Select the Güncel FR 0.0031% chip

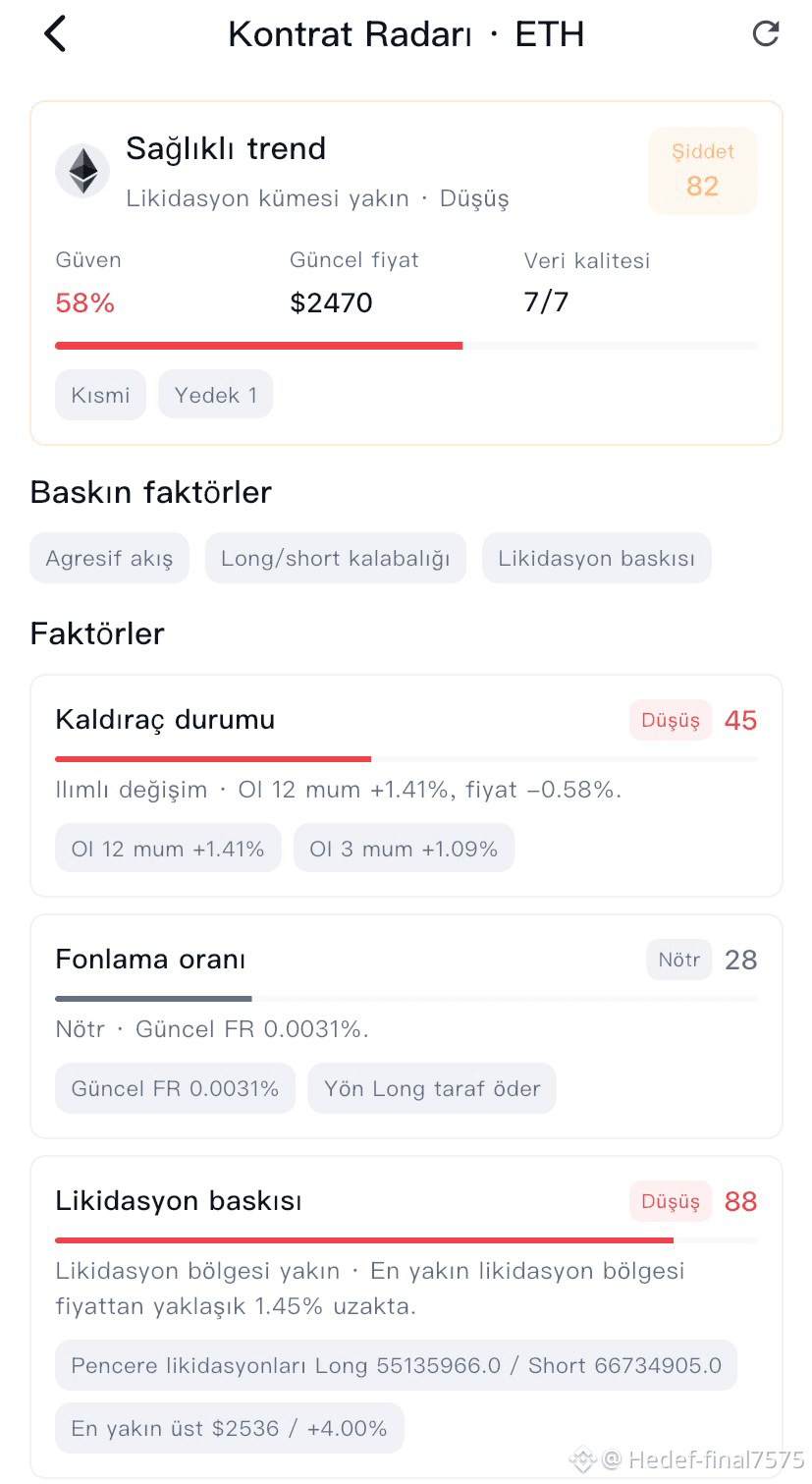coord(175,1088)
